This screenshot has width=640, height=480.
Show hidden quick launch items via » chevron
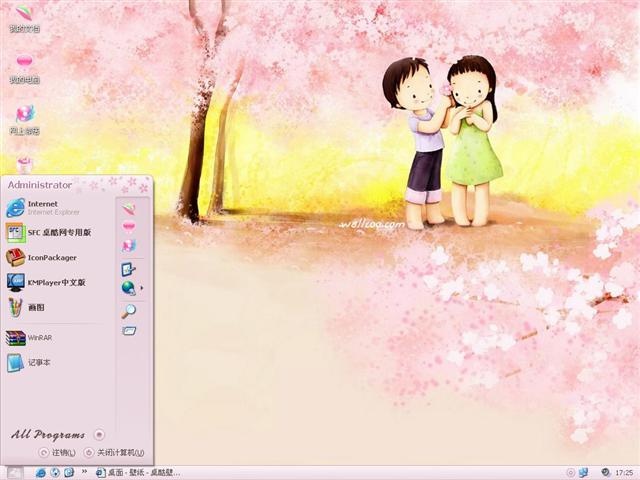(x=84, y=471)
